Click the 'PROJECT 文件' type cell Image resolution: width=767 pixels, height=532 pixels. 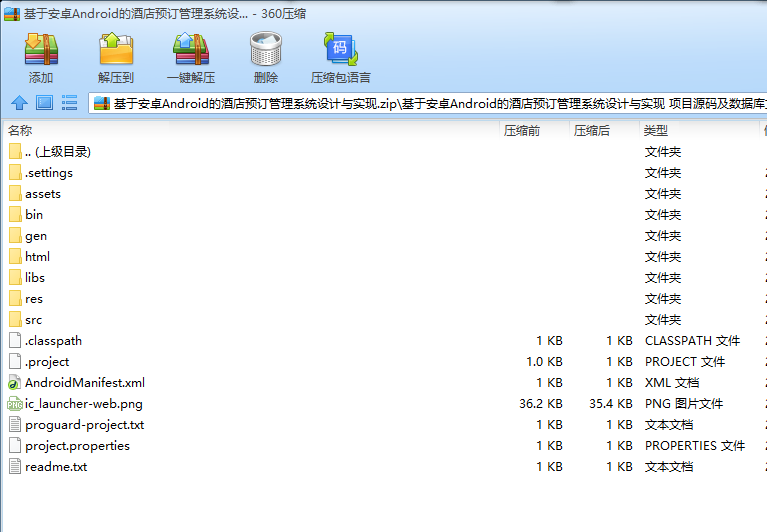[685, 362]
